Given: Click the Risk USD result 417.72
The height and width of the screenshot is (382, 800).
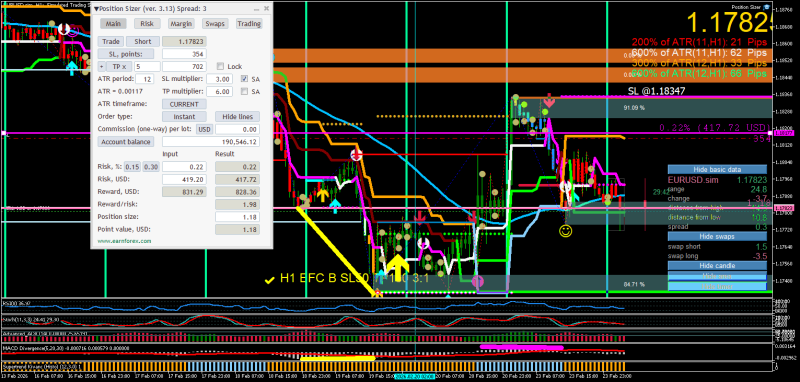Looking at the screenshot, I should [237, 180].
